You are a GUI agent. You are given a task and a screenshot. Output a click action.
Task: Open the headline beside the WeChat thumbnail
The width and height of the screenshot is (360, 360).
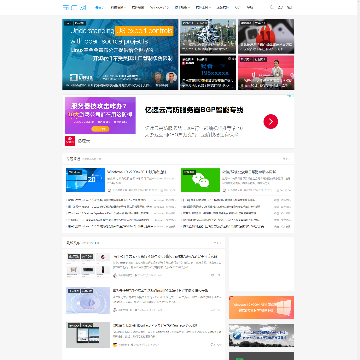coord(249,172)
